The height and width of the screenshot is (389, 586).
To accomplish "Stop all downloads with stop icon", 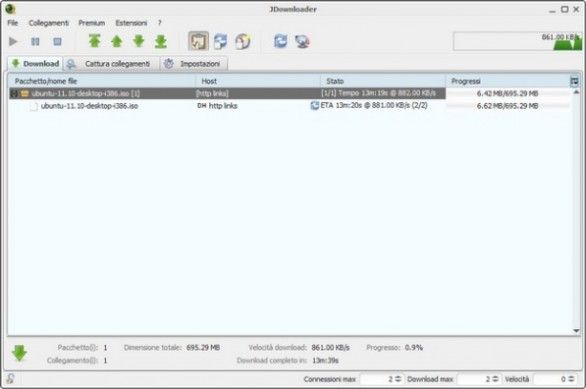I will 57,41.
